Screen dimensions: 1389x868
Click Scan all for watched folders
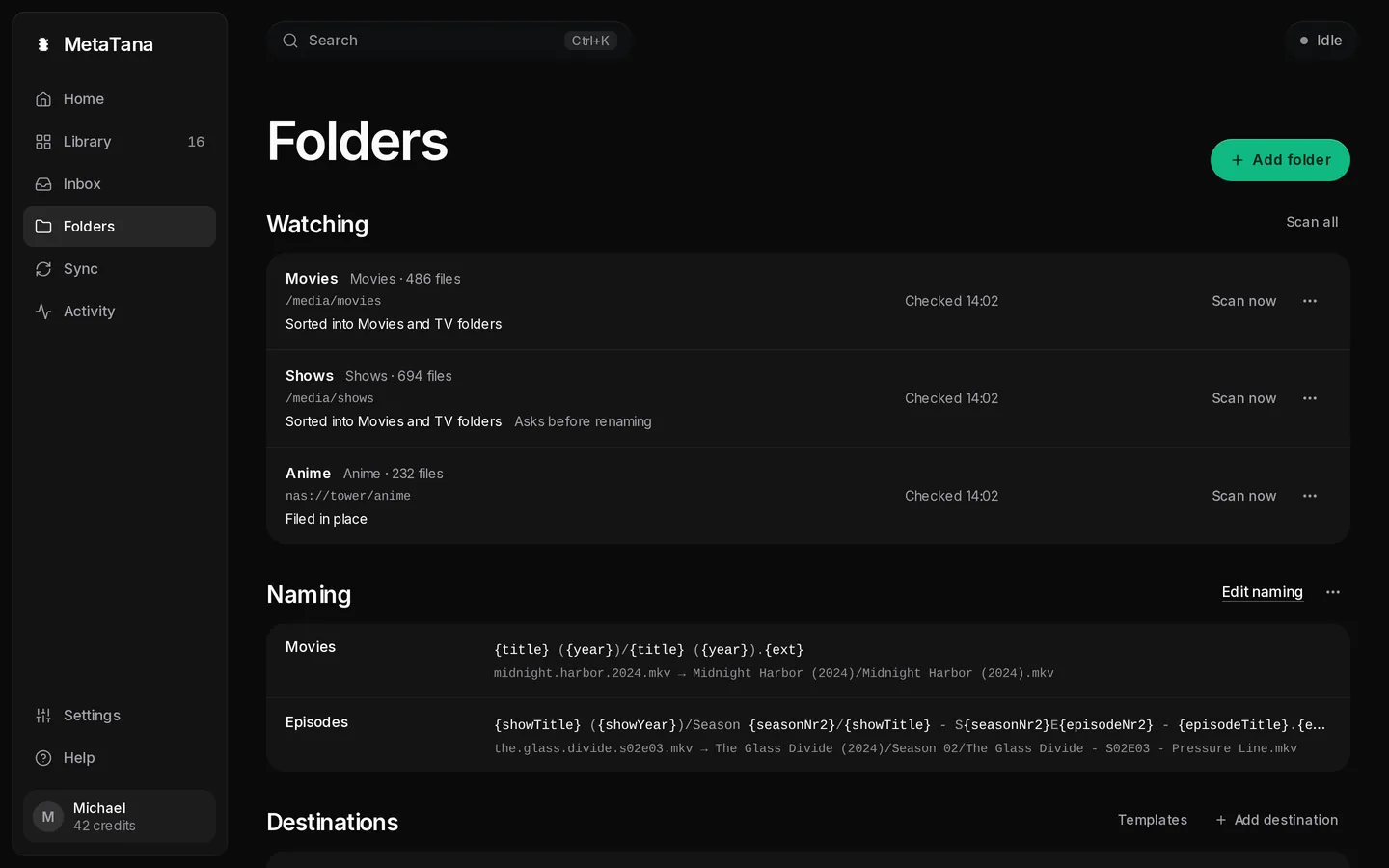click(1312, 222)
